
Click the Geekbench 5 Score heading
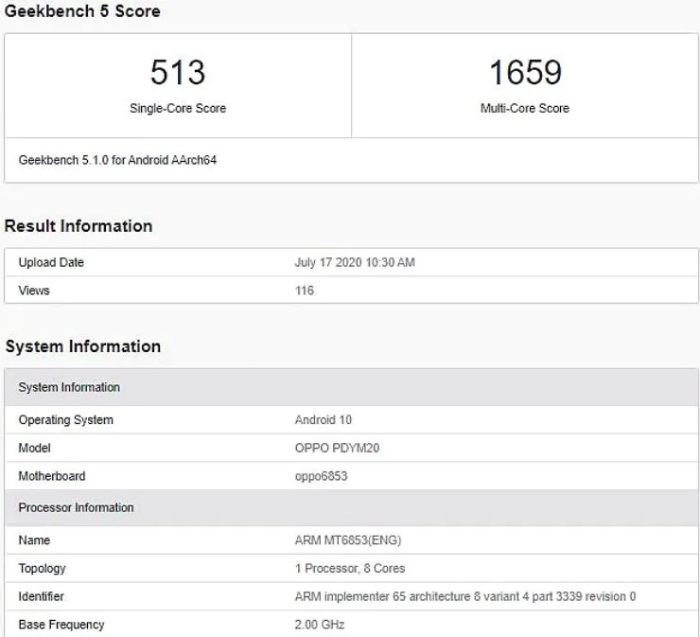pyautogui.click(x=82, y=11)
